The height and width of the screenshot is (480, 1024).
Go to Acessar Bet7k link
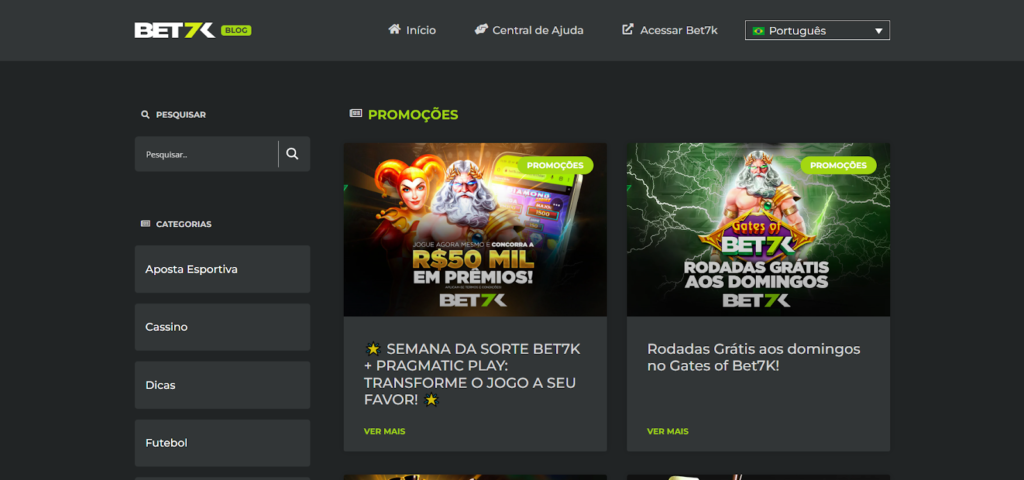coord(679,30)
